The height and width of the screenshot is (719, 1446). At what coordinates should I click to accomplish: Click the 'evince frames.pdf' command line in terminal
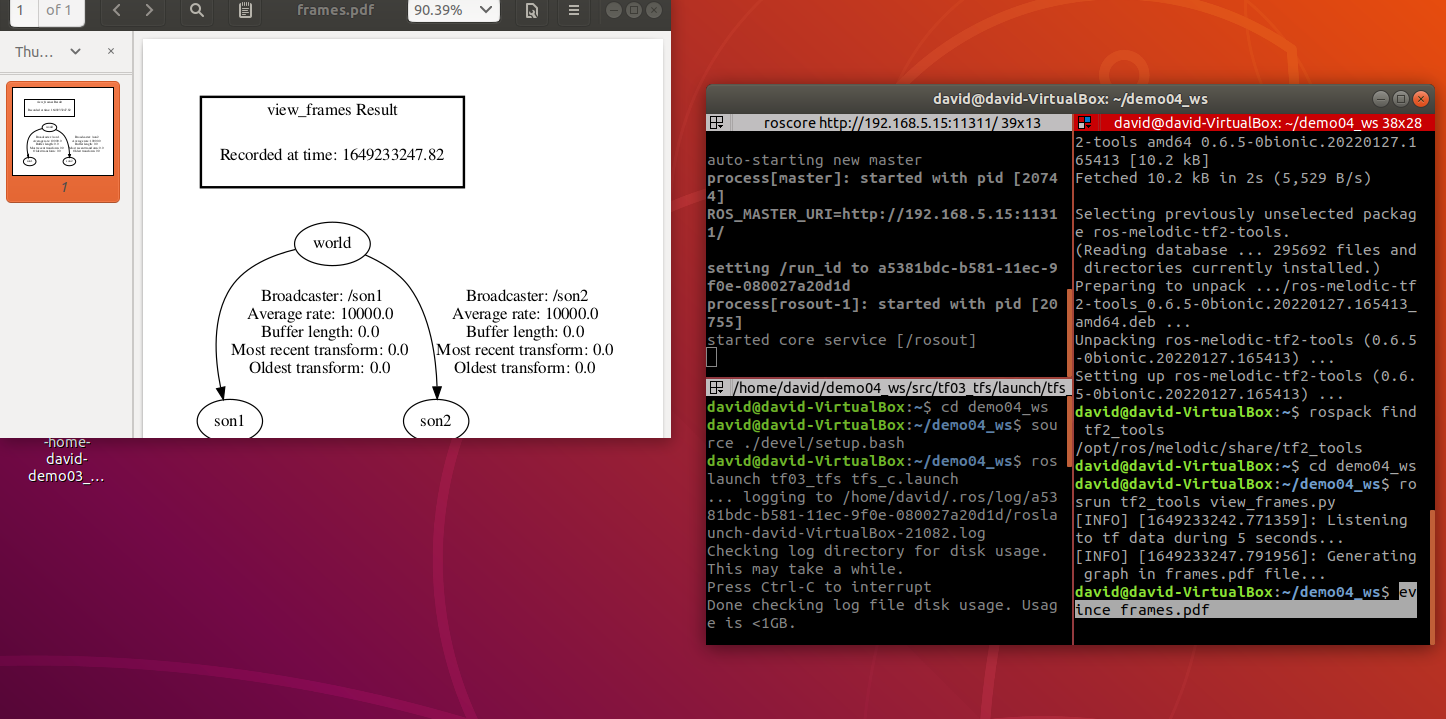(1246, 601)
